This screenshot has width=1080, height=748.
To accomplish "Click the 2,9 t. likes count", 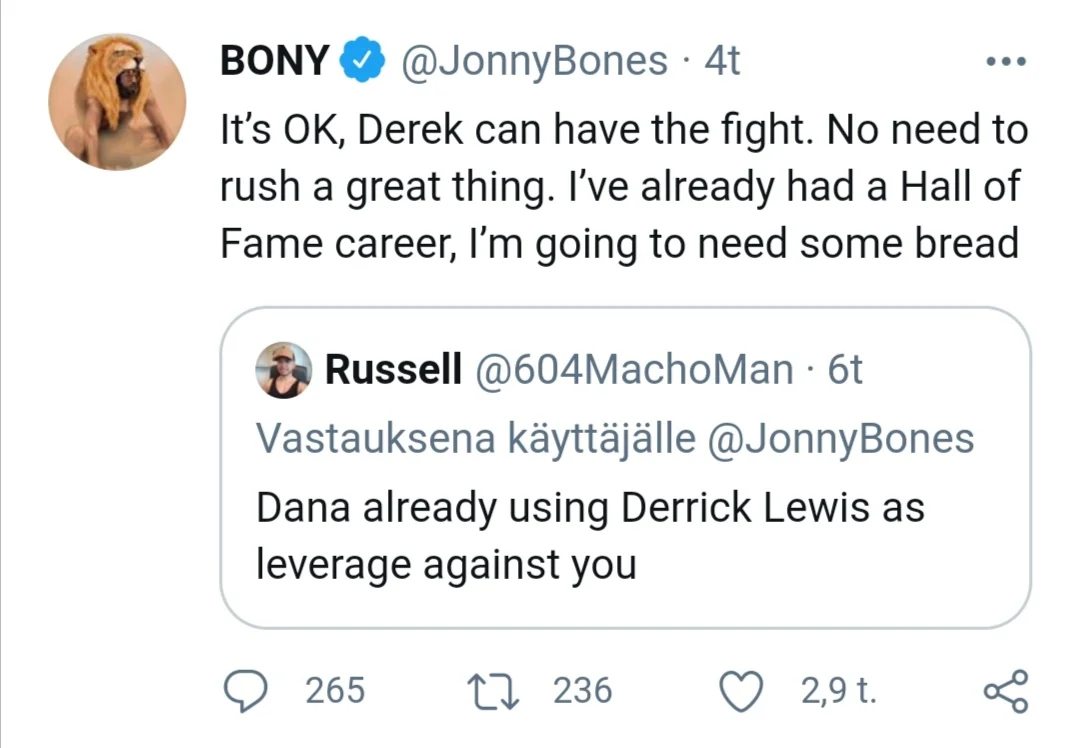I will [838, 691].
